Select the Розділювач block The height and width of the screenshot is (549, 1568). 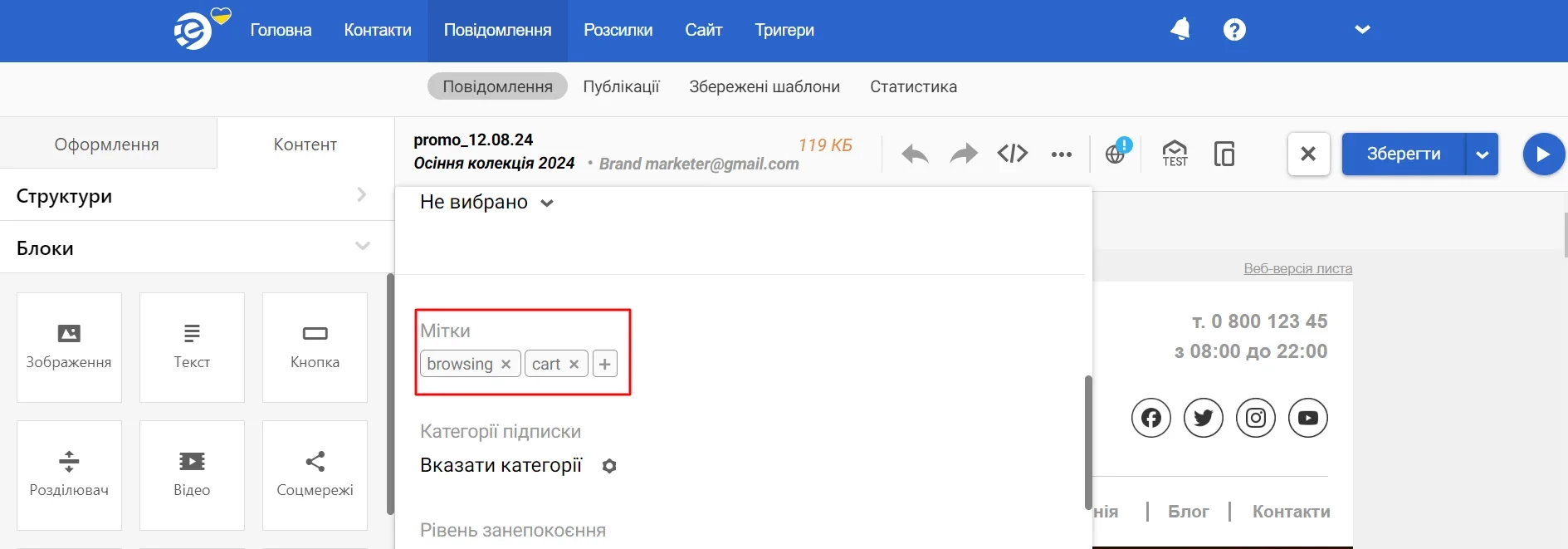coord(69,475)
